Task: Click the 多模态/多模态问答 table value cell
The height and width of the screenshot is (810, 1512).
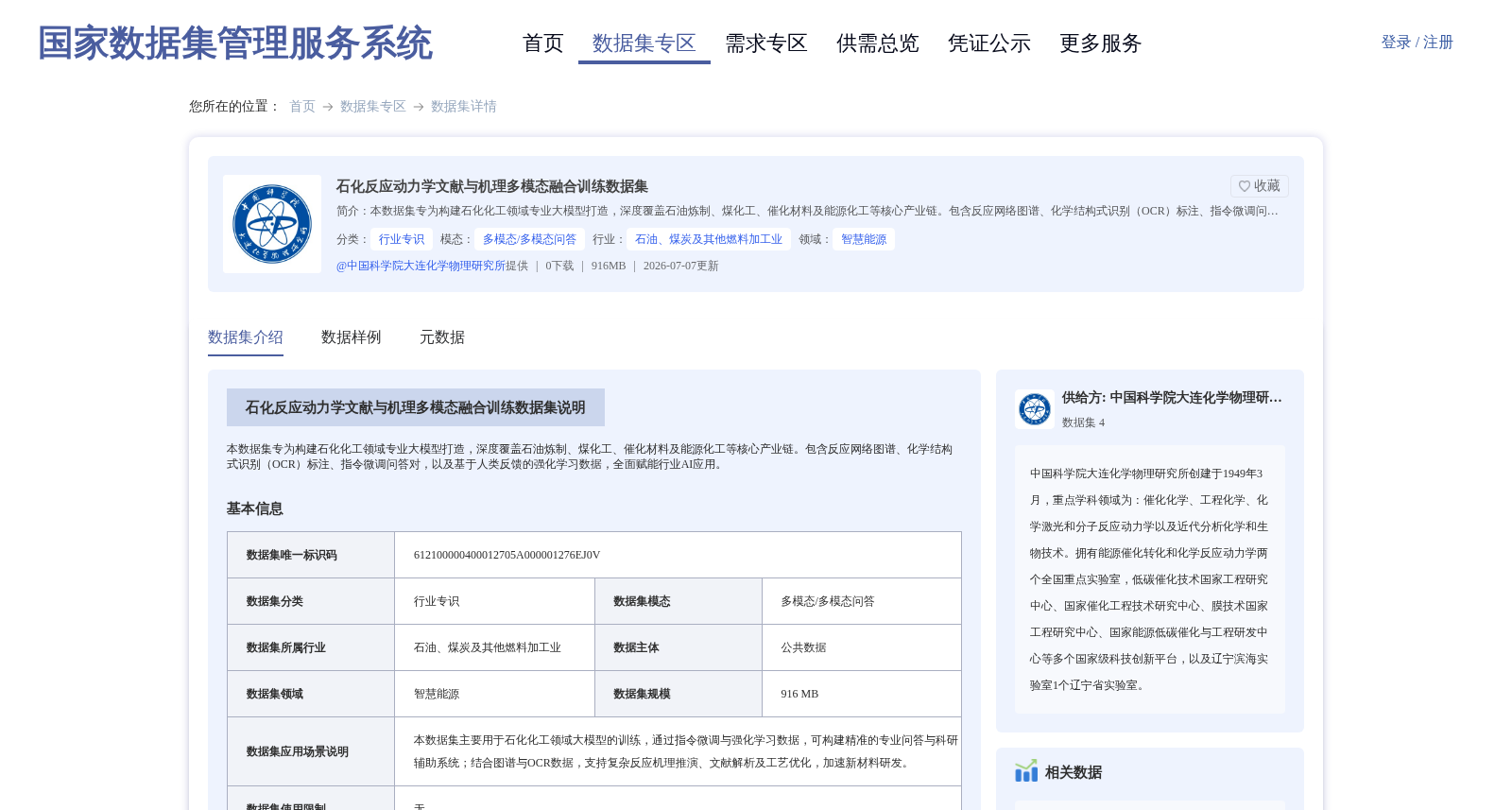Action: 862,601
